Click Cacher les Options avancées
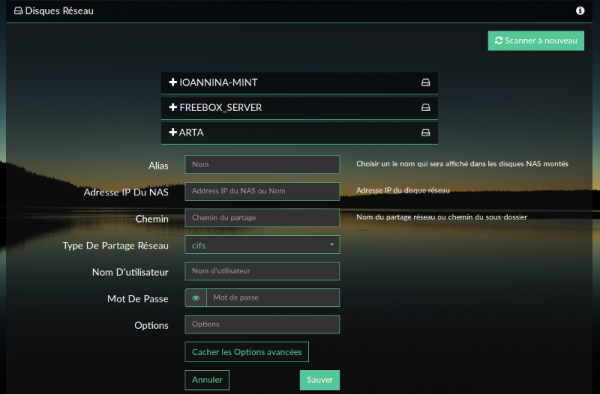This screenshot has width=600, height=394. (247, 352)
